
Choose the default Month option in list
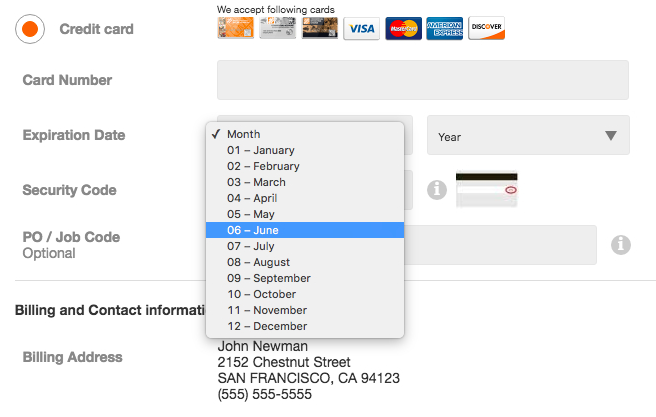[x=243, y=134]
